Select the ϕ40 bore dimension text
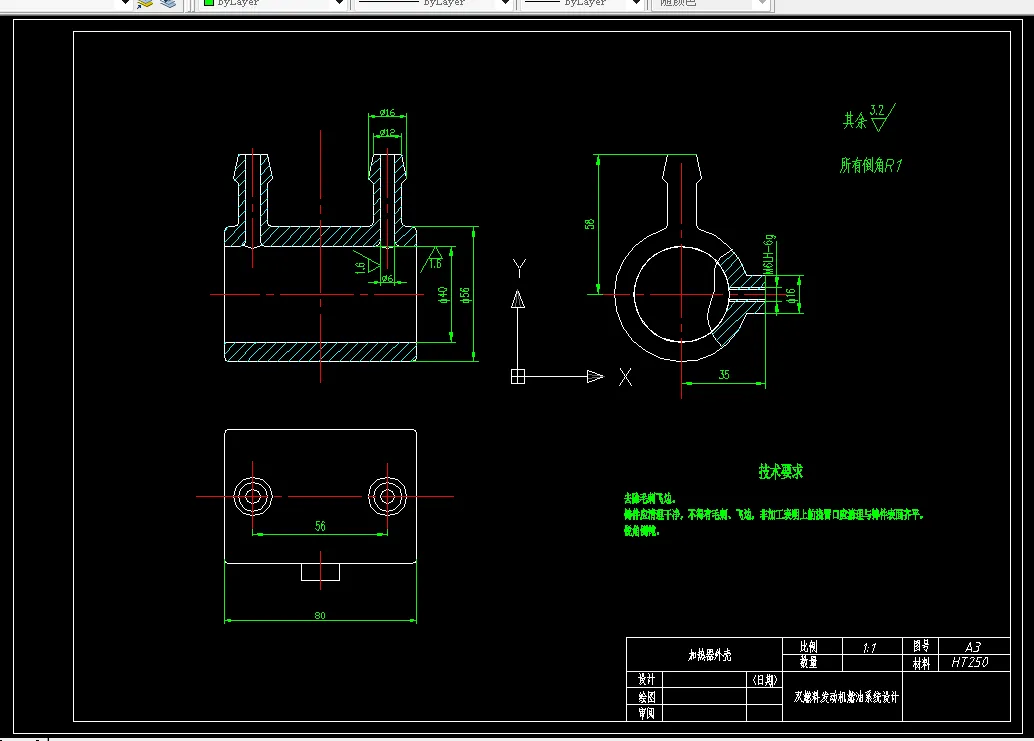1034x741 pixels. coord(443,295)
